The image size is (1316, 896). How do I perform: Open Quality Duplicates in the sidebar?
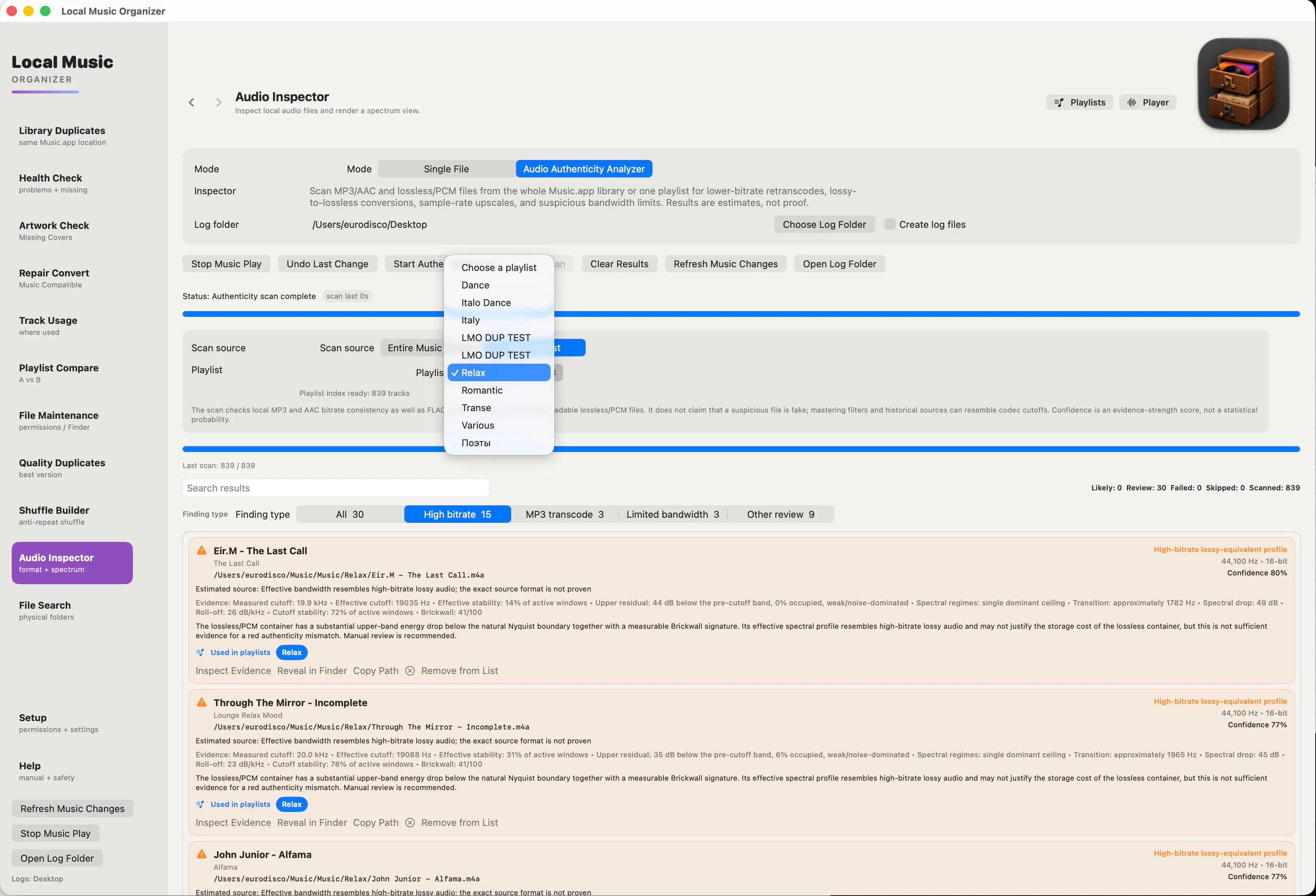click(x=72, y=469)
